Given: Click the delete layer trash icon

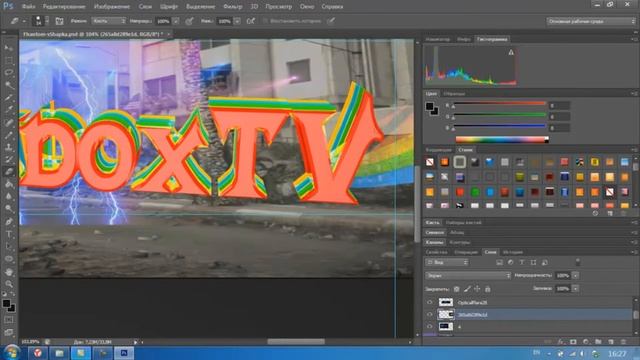Looking at the screenshot, I should (x=623, y=342).
